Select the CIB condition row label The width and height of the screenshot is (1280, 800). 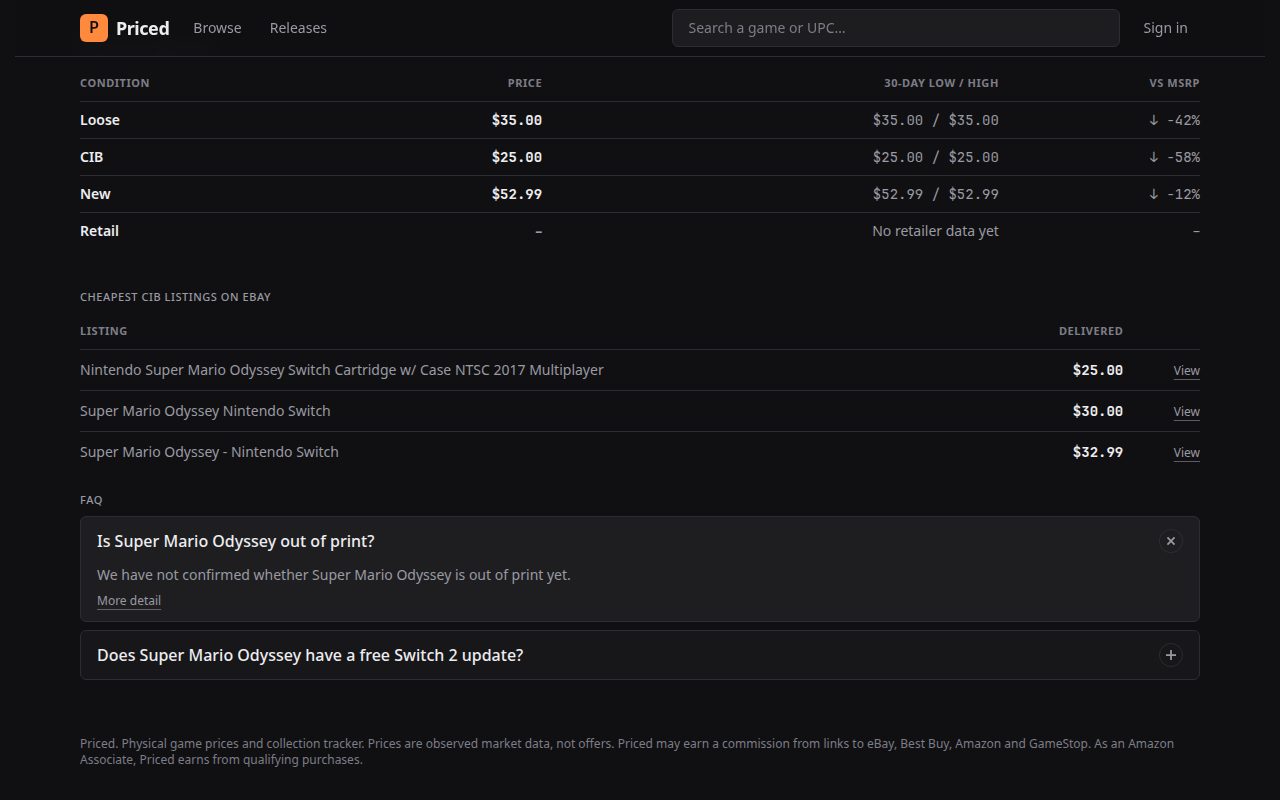[x=91, y=157]
